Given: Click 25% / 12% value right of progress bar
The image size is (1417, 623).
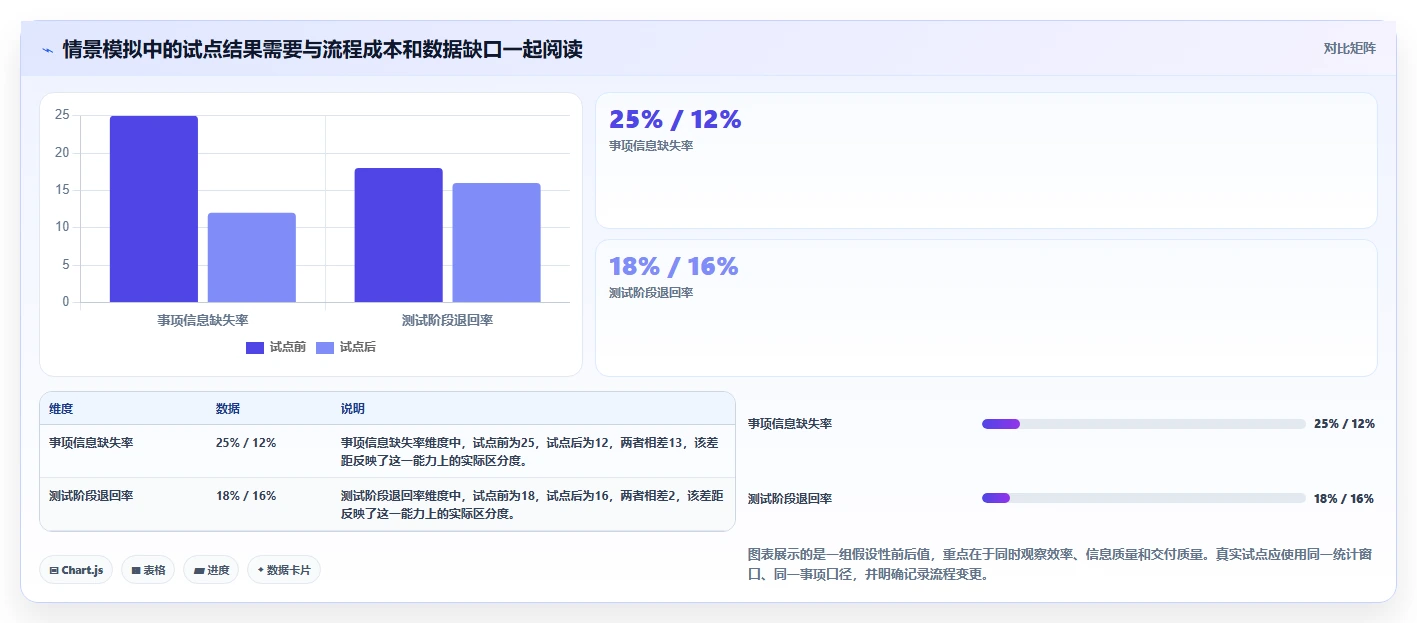Looking at the screenshot, I should click(x=1344, y=424).
